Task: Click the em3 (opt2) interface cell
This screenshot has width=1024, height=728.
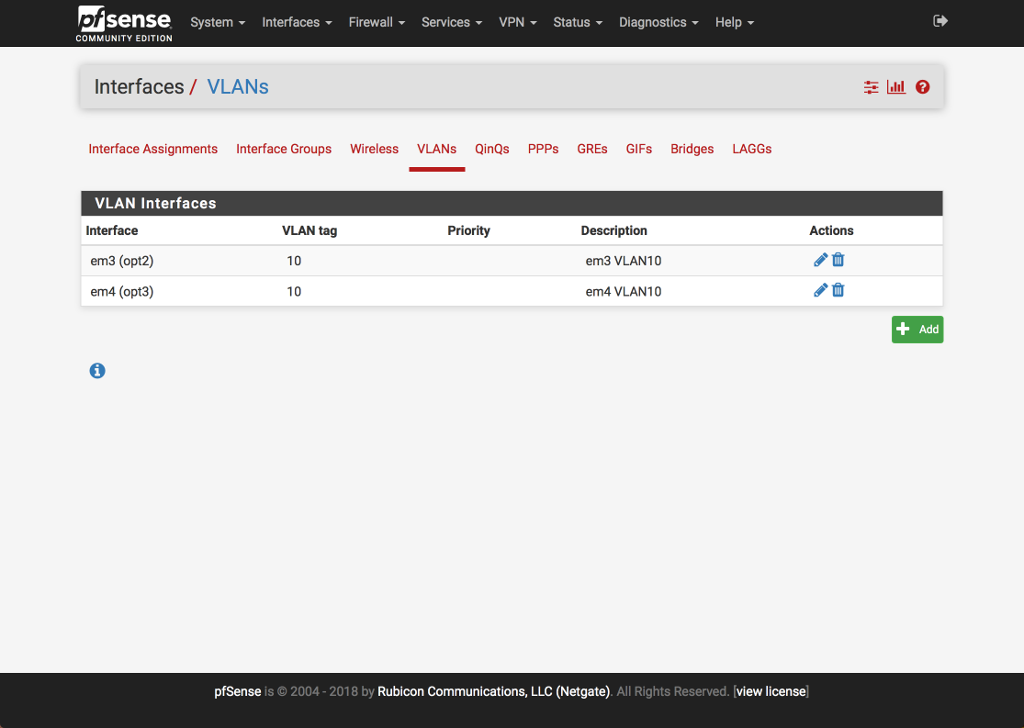Action: pyautogui.click(x=121, y=261)
